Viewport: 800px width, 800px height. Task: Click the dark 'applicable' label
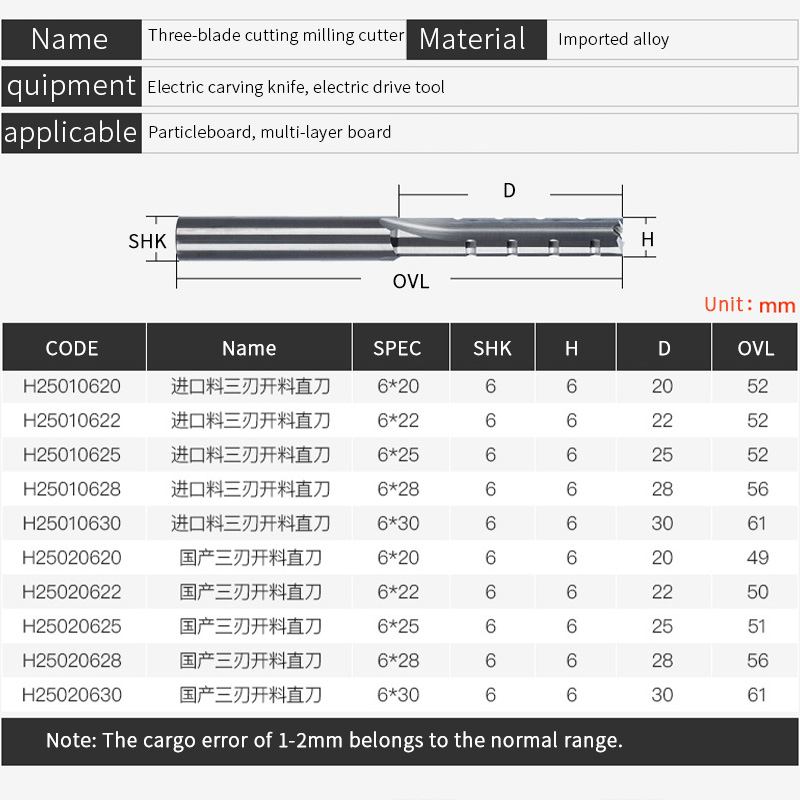71,132
